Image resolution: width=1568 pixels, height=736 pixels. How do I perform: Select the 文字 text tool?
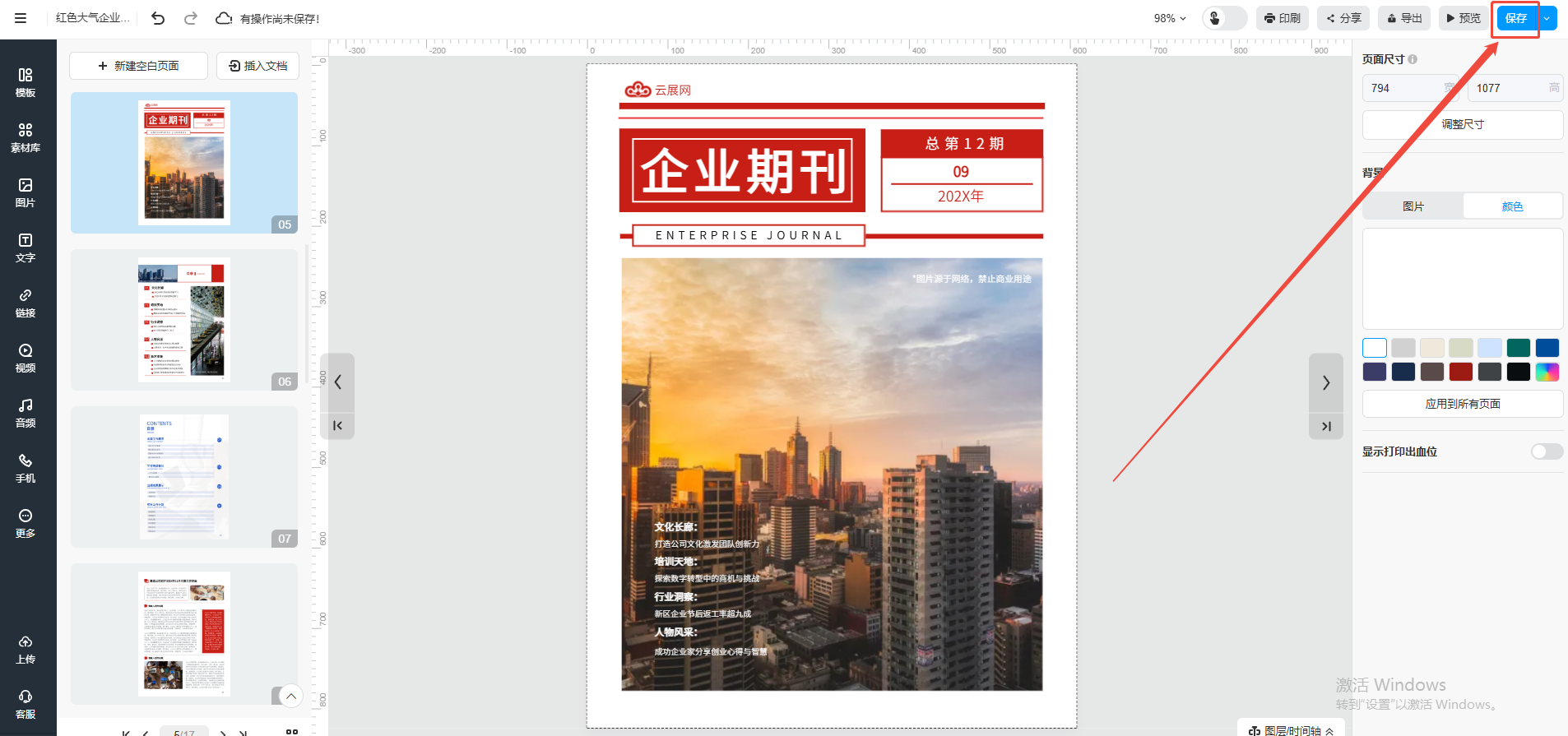pos(26,248)
